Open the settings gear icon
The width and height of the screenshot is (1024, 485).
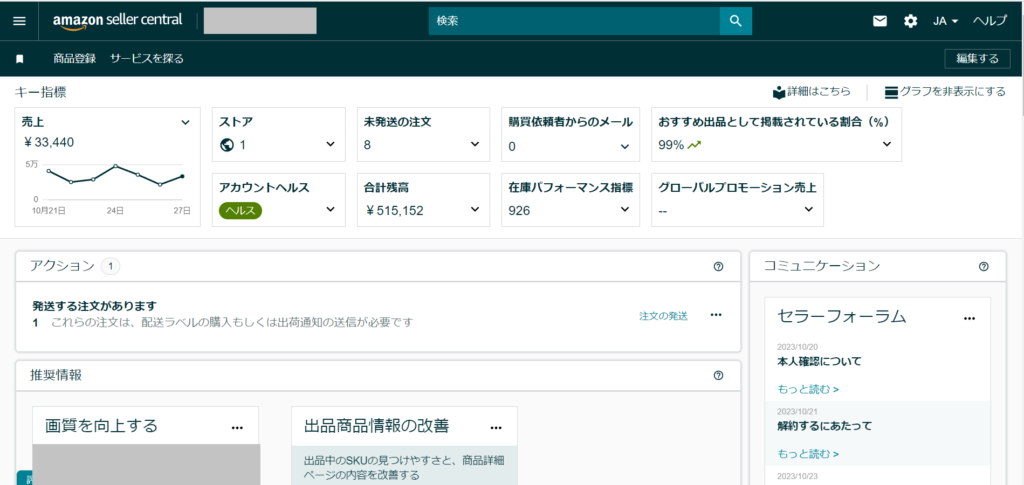[x=910, y=21]
